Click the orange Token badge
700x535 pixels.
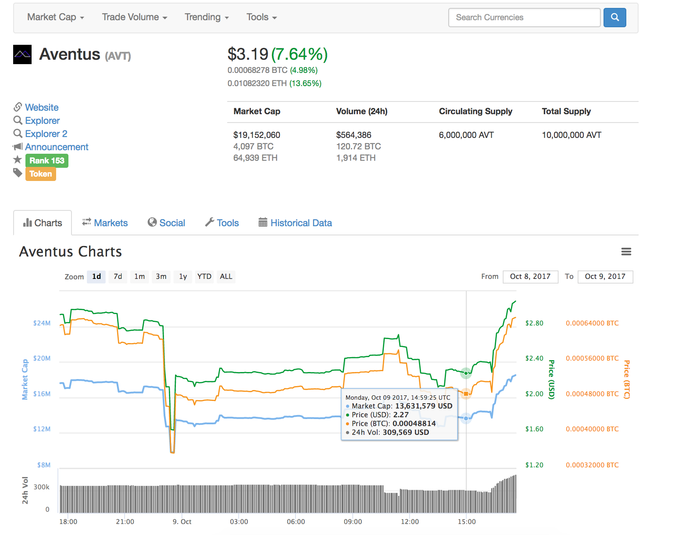click(41, 174)
